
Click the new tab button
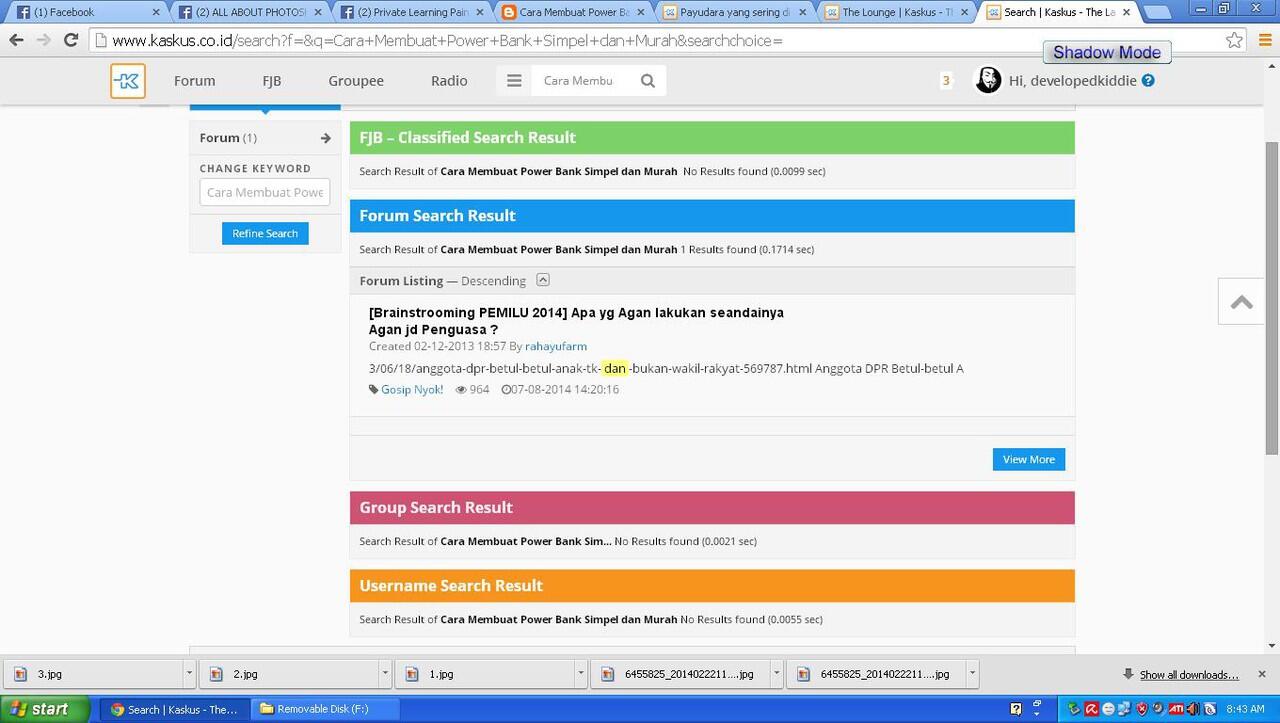1157,13
